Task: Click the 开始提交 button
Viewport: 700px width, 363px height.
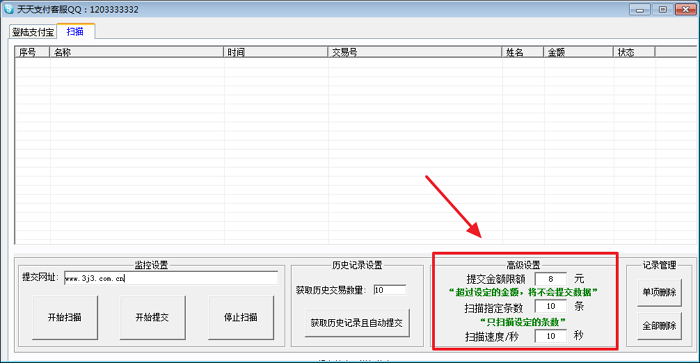Action: pos(152,317)
